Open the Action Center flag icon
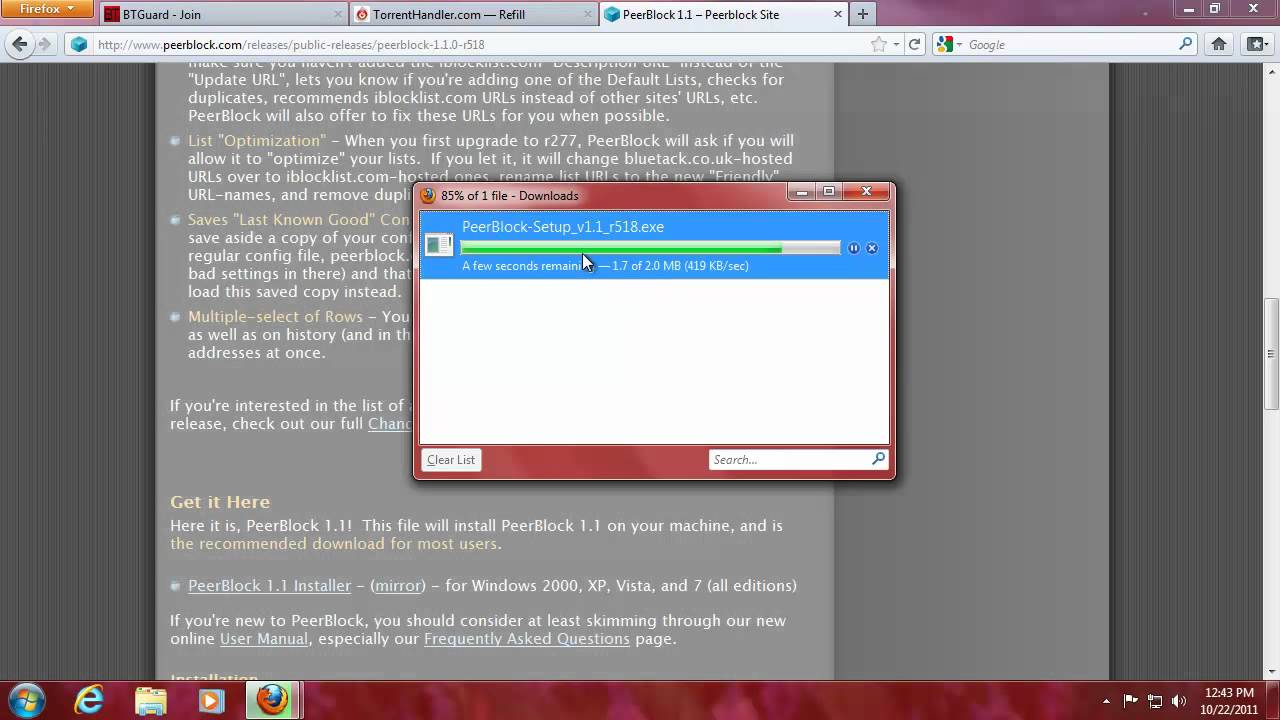1280x720 pixels. pos(1131,701)
